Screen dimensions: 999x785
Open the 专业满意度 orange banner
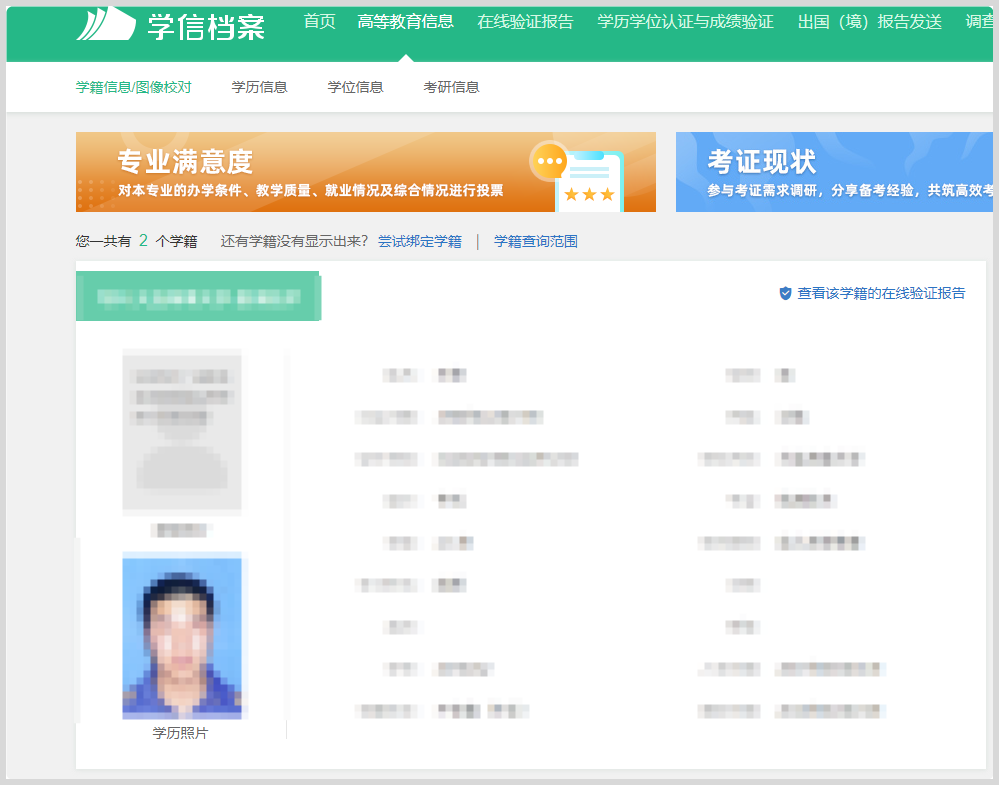pos(366,172)
